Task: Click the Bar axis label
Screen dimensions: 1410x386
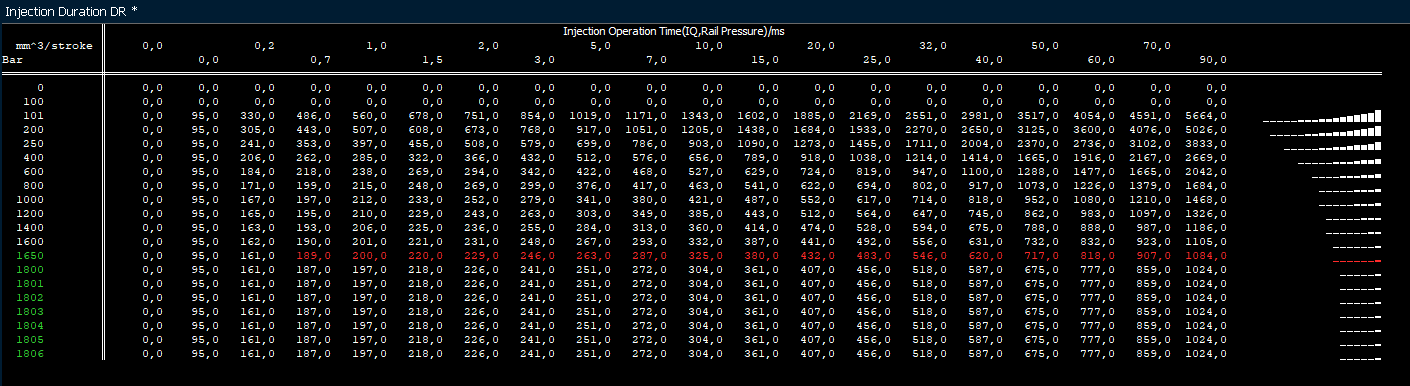Action: pos(13,60)
